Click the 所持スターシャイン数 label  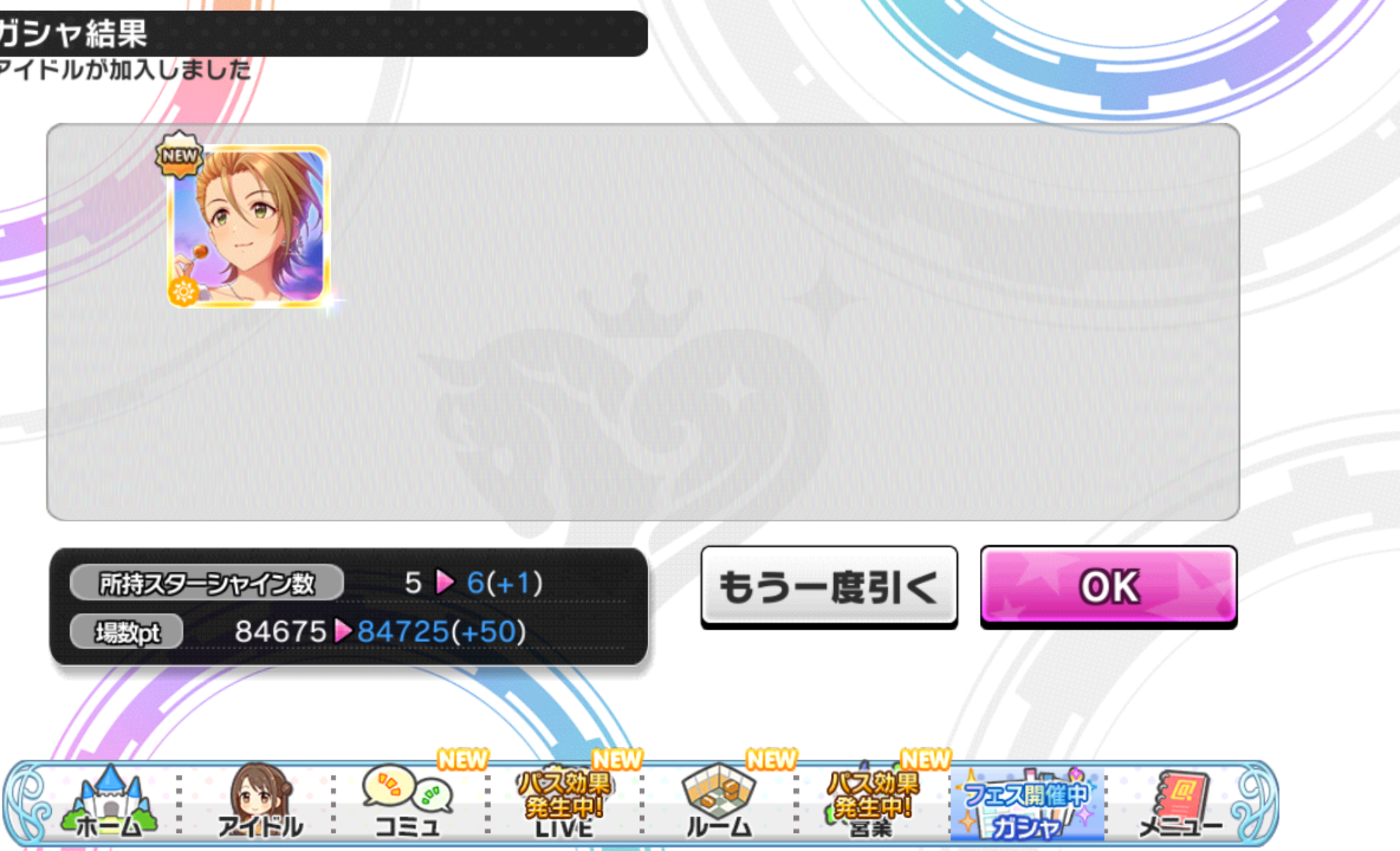pyautogui.click(x=207, y=583)
